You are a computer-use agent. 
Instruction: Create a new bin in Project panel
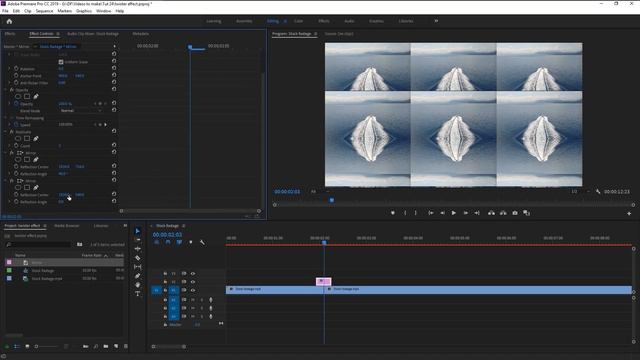106,346
